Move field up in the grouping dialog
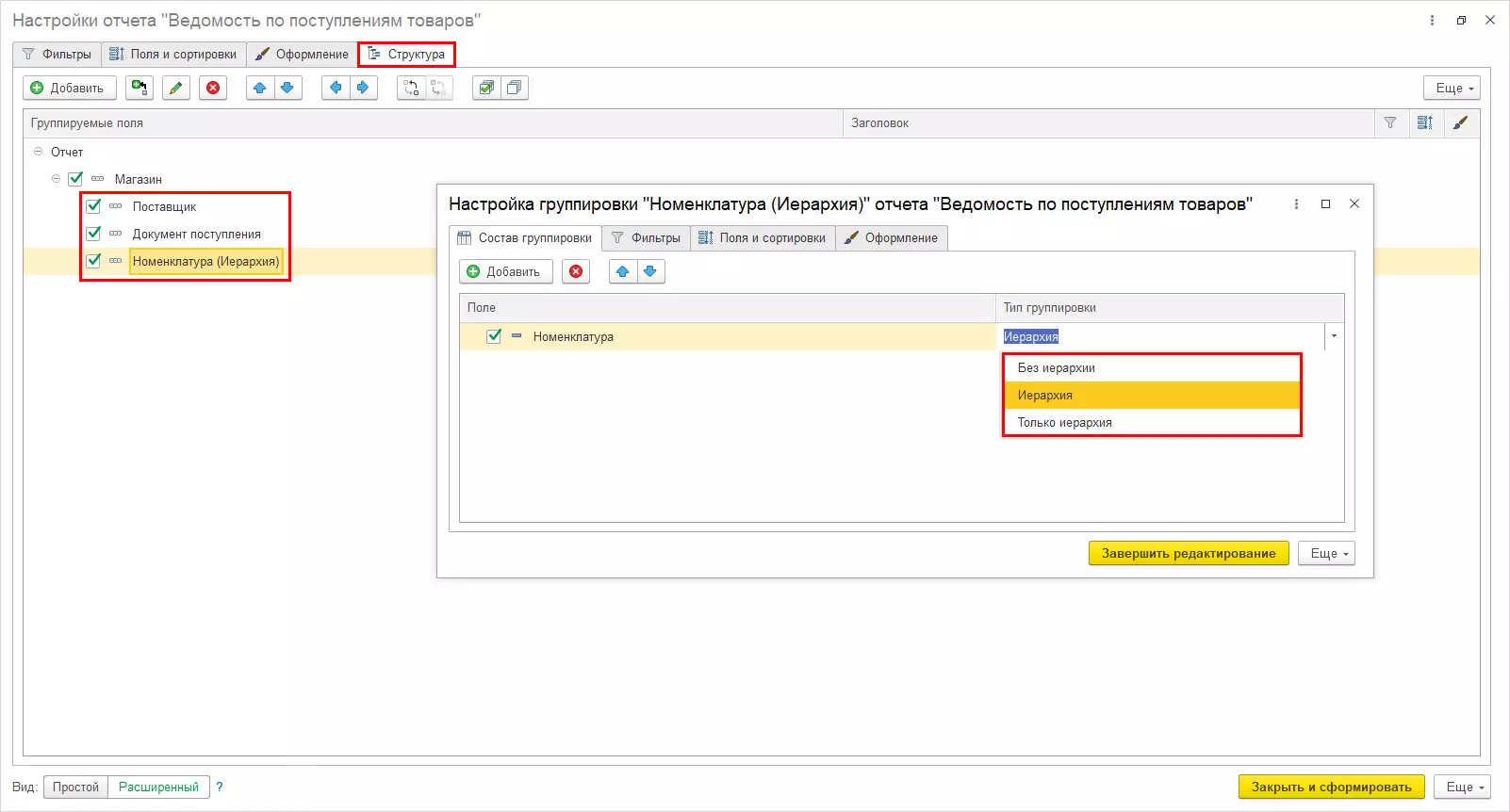Viewport: 1510px width, 812px height. tap(623, 271)
